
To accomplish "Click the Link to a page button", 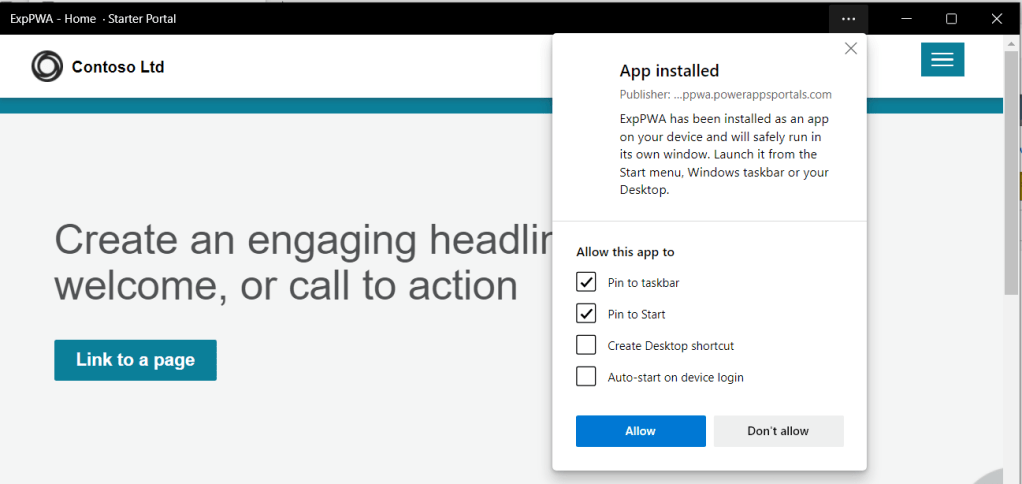I will click(135, 360).
